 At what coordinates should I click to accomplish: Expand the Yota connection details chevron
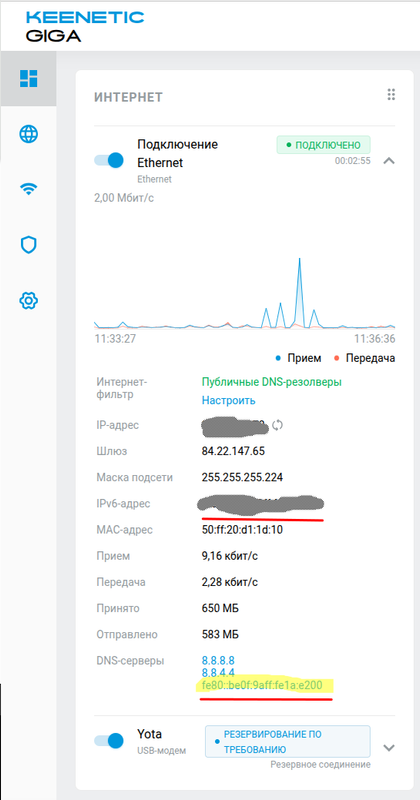point(389,748)
